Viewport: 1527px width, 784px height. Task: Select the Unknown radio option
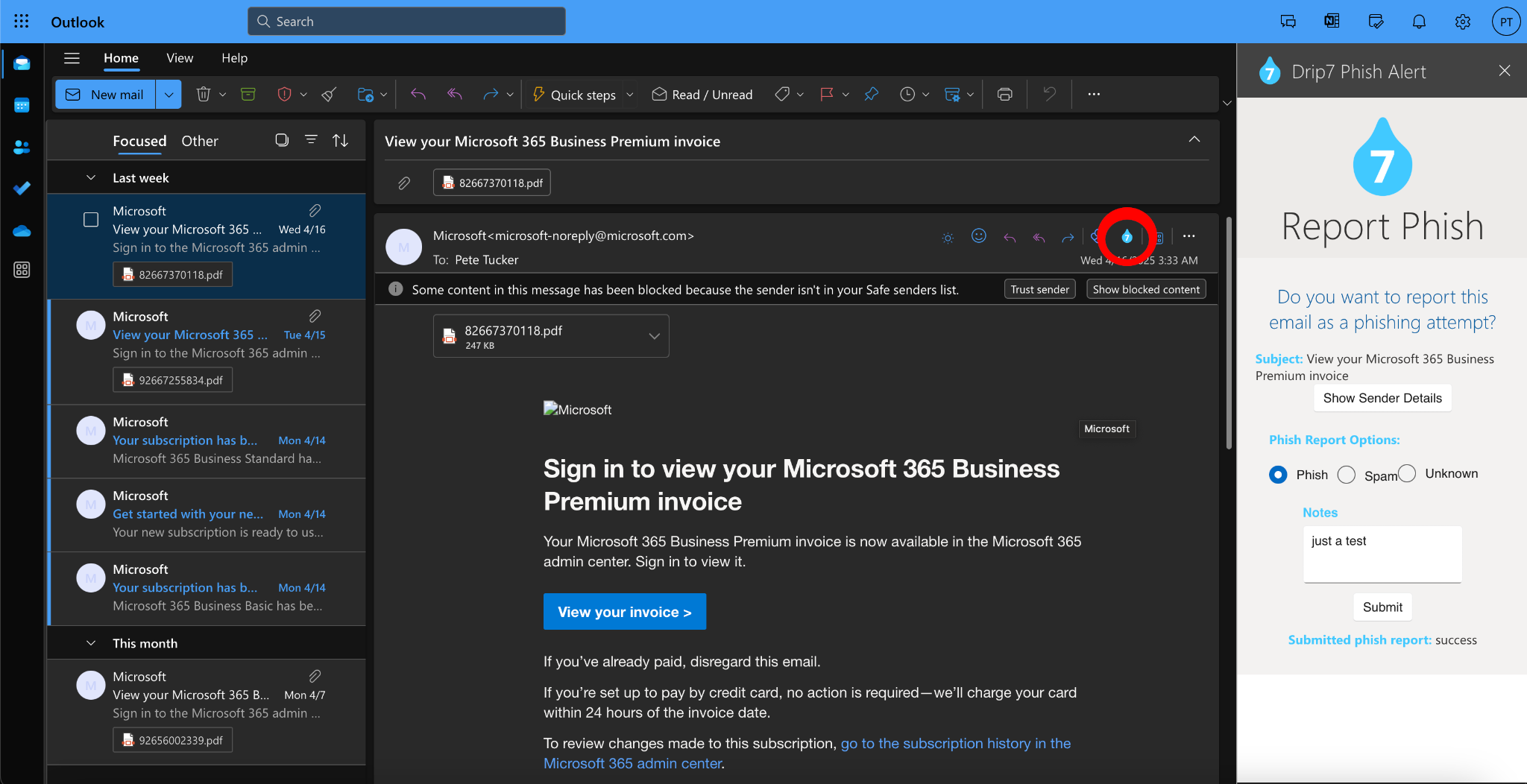(1407, 473)
